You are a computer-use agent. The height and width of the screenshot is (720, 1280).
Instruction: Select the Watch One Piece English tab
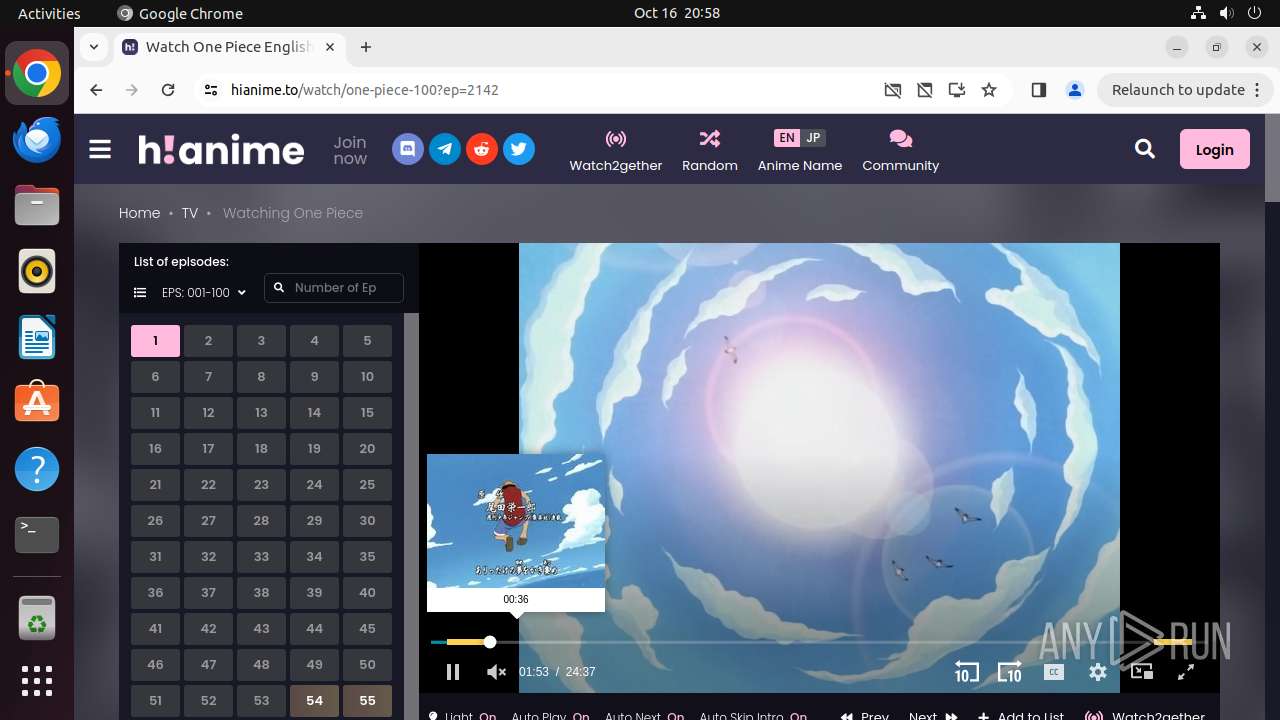(228, 47)
